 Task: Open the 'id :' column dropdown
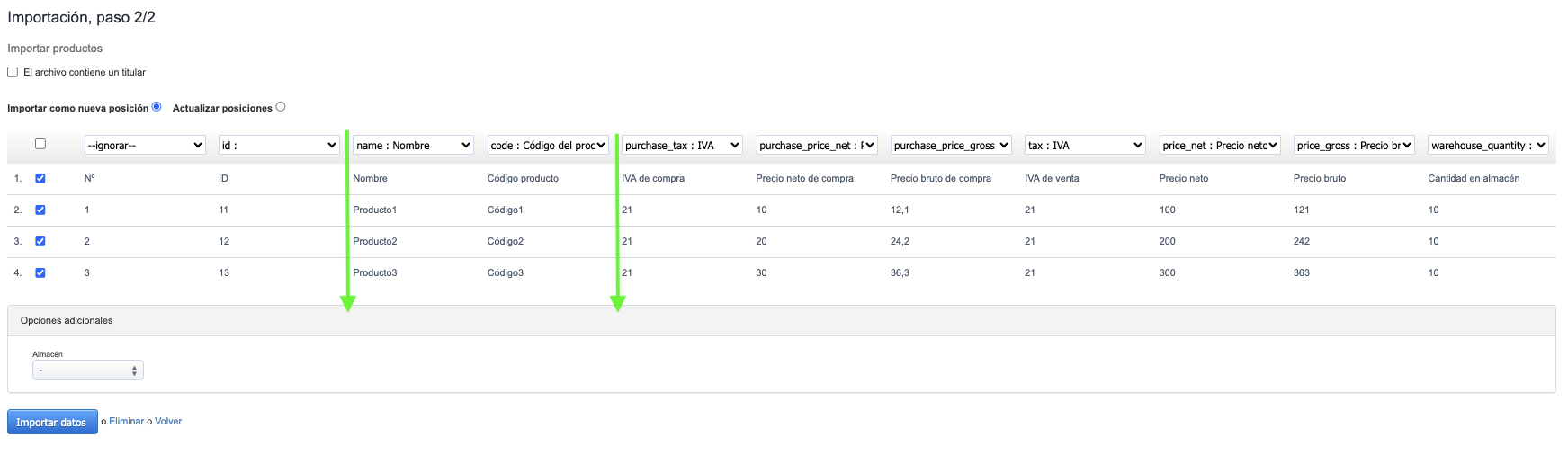(279, 145)
